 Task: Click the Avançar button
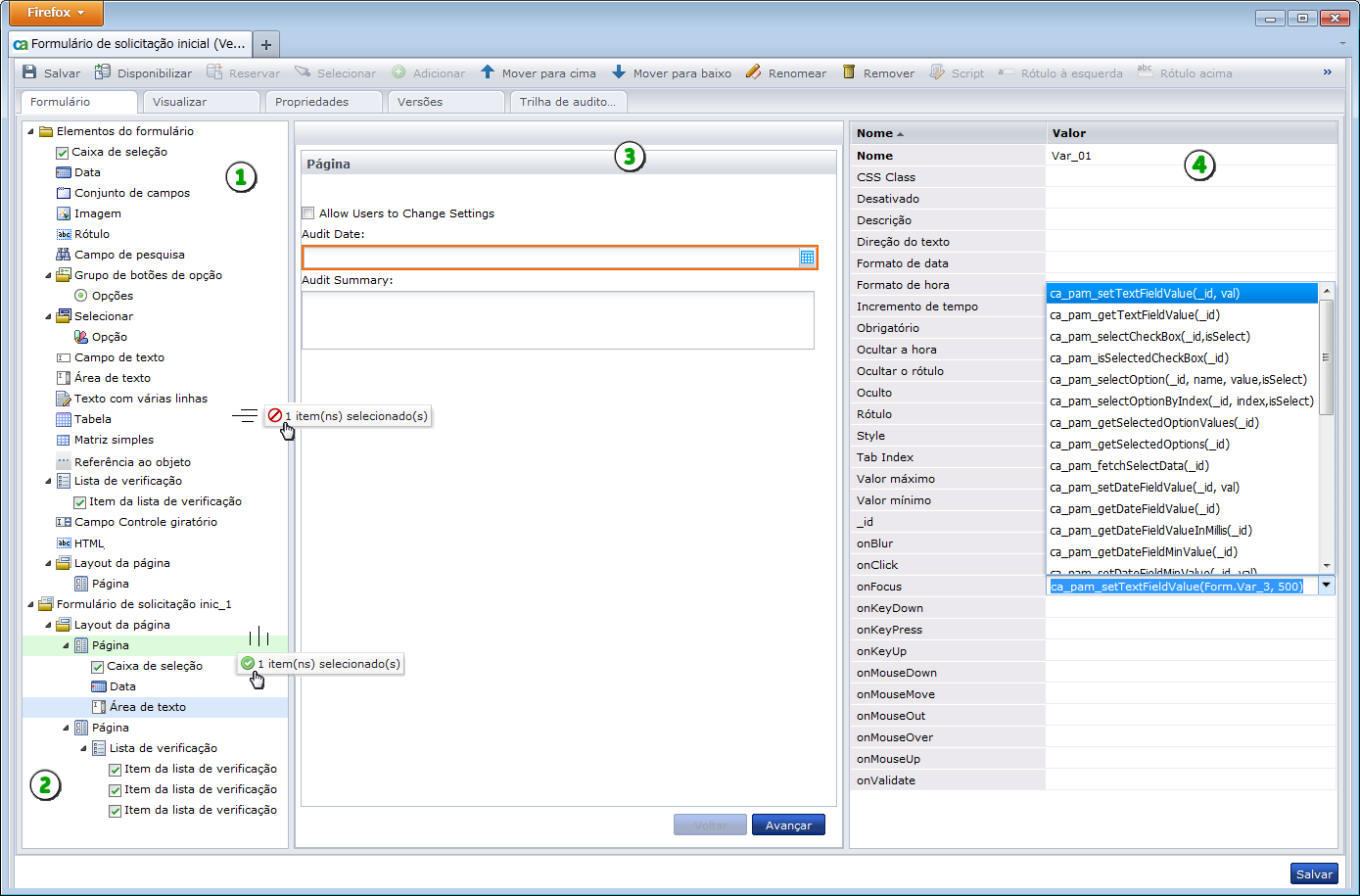788,825
